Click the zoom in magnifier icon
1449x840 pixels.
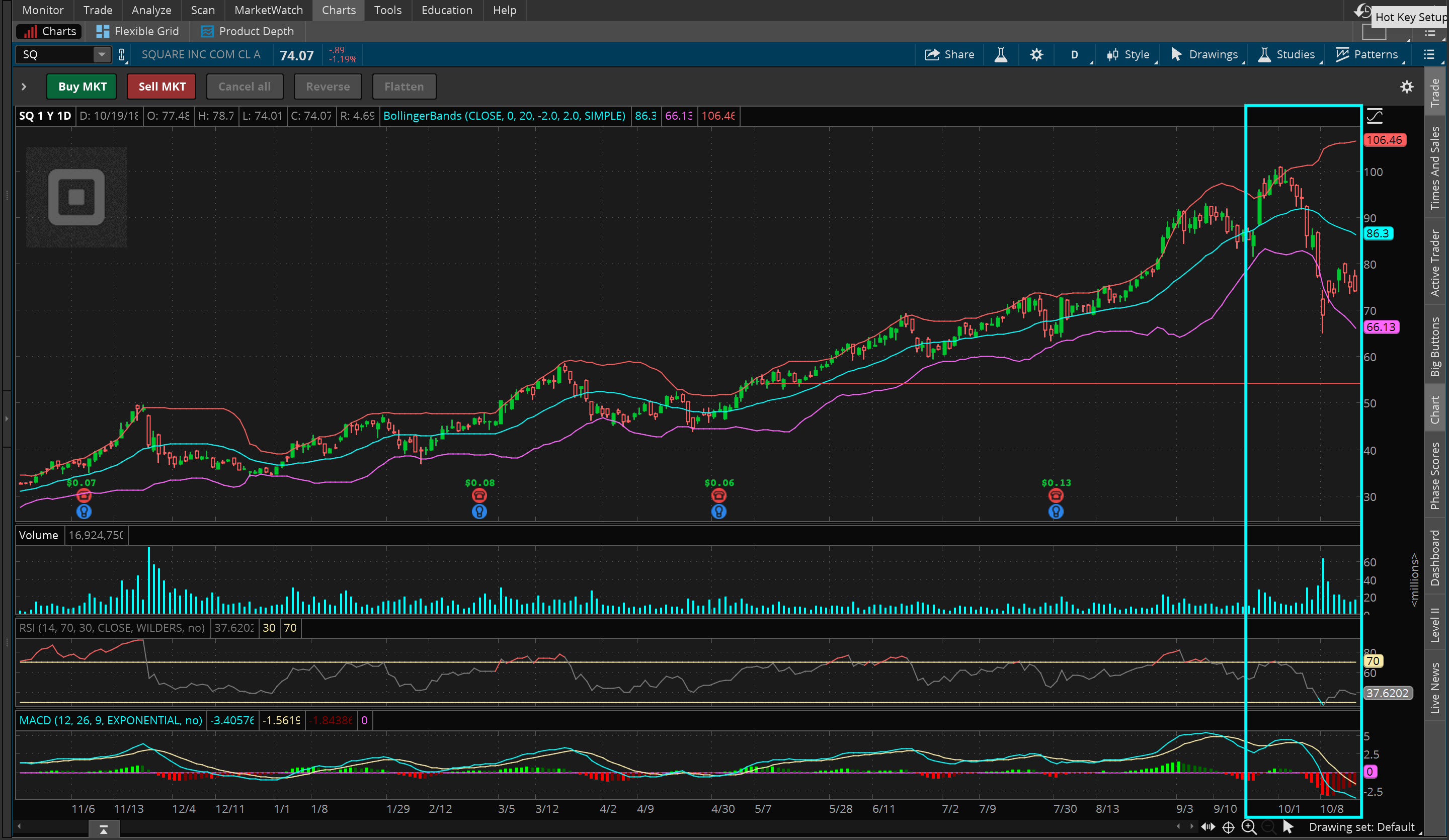pyautogui.click(x=1248, y=827)
